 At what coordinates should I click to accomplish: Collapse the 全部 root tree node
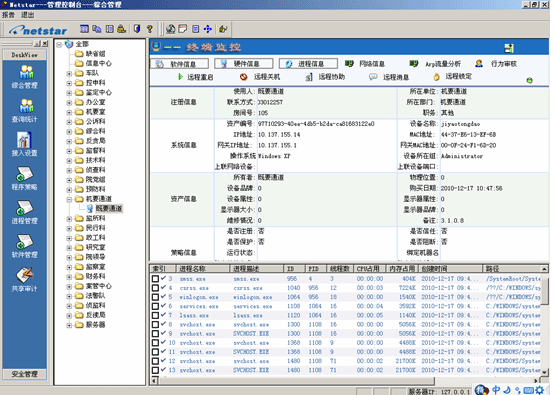point(59,45)
